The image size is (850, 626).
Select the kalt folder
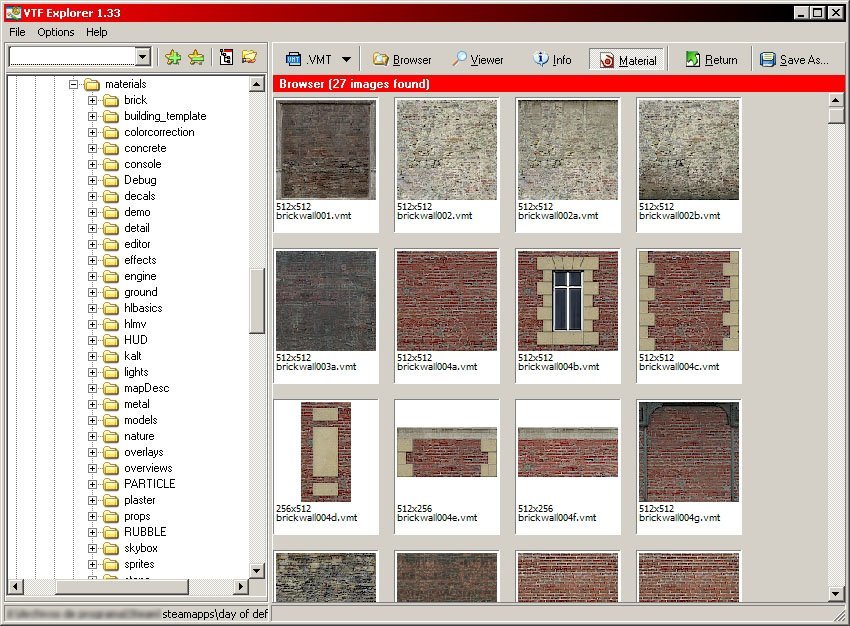pyautogui.click(x=133, y=356)
